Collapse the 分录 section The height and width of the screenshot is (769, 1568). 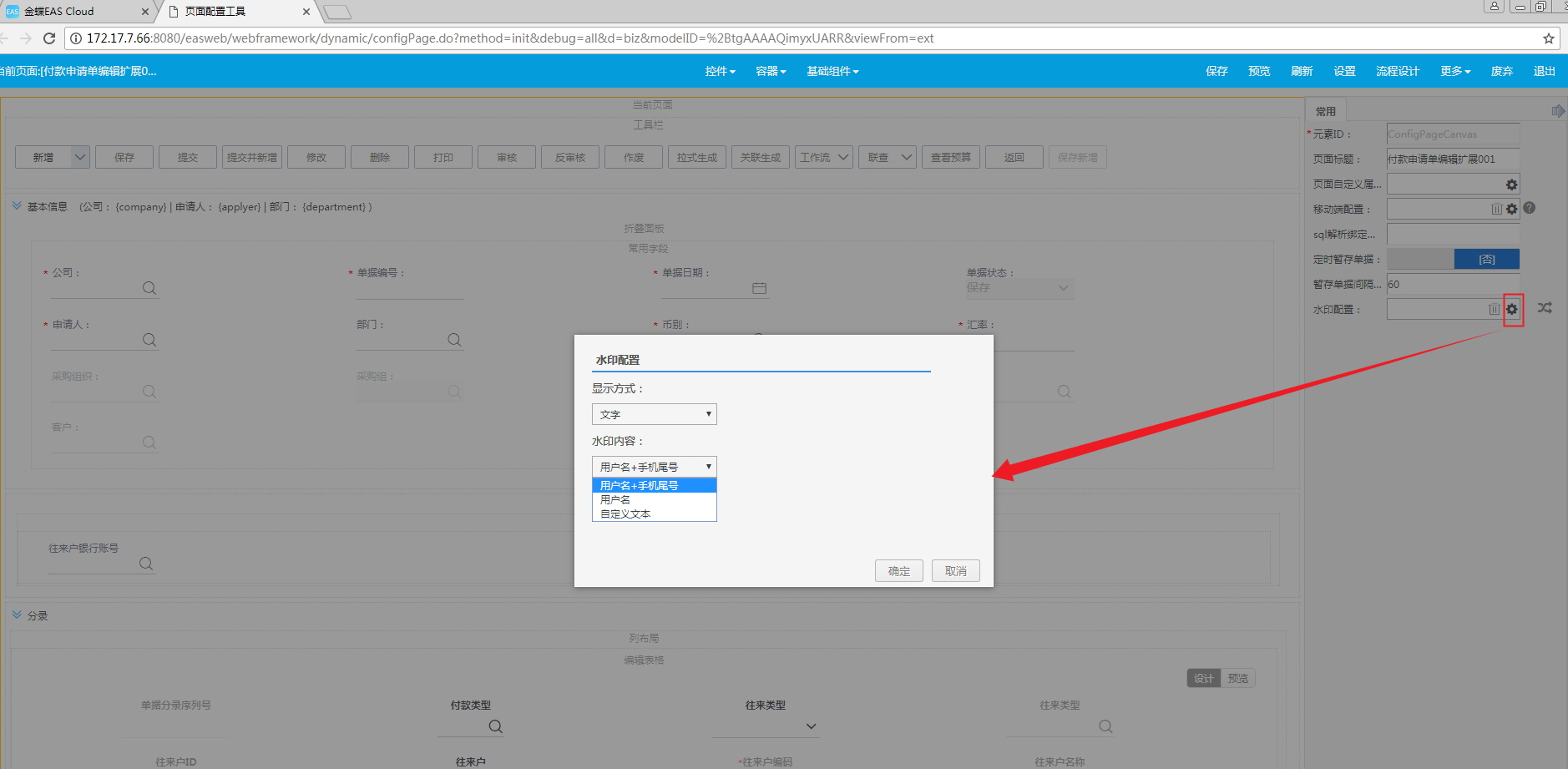[x=17, y=615]
